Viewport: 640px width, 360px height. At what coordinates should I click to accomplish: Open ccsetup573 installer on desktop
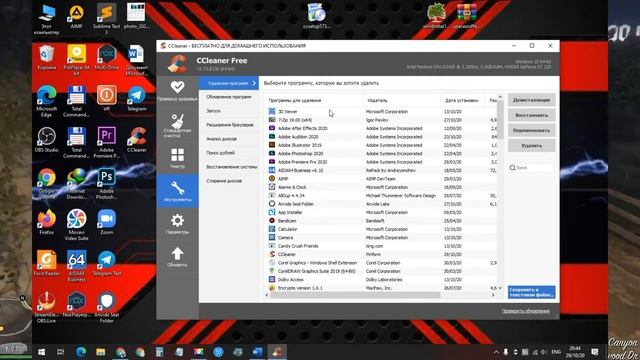316,16
